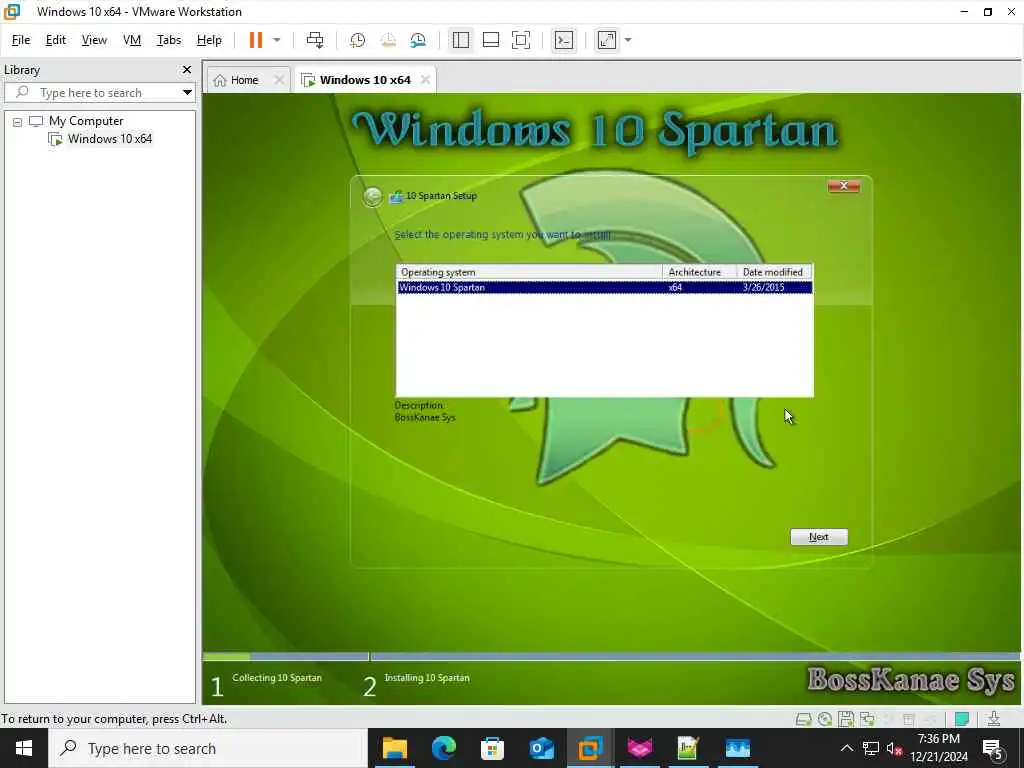Open the Help menu
Image resolution: width=1024 pixels, height=768 pixels.
[209, 40]
